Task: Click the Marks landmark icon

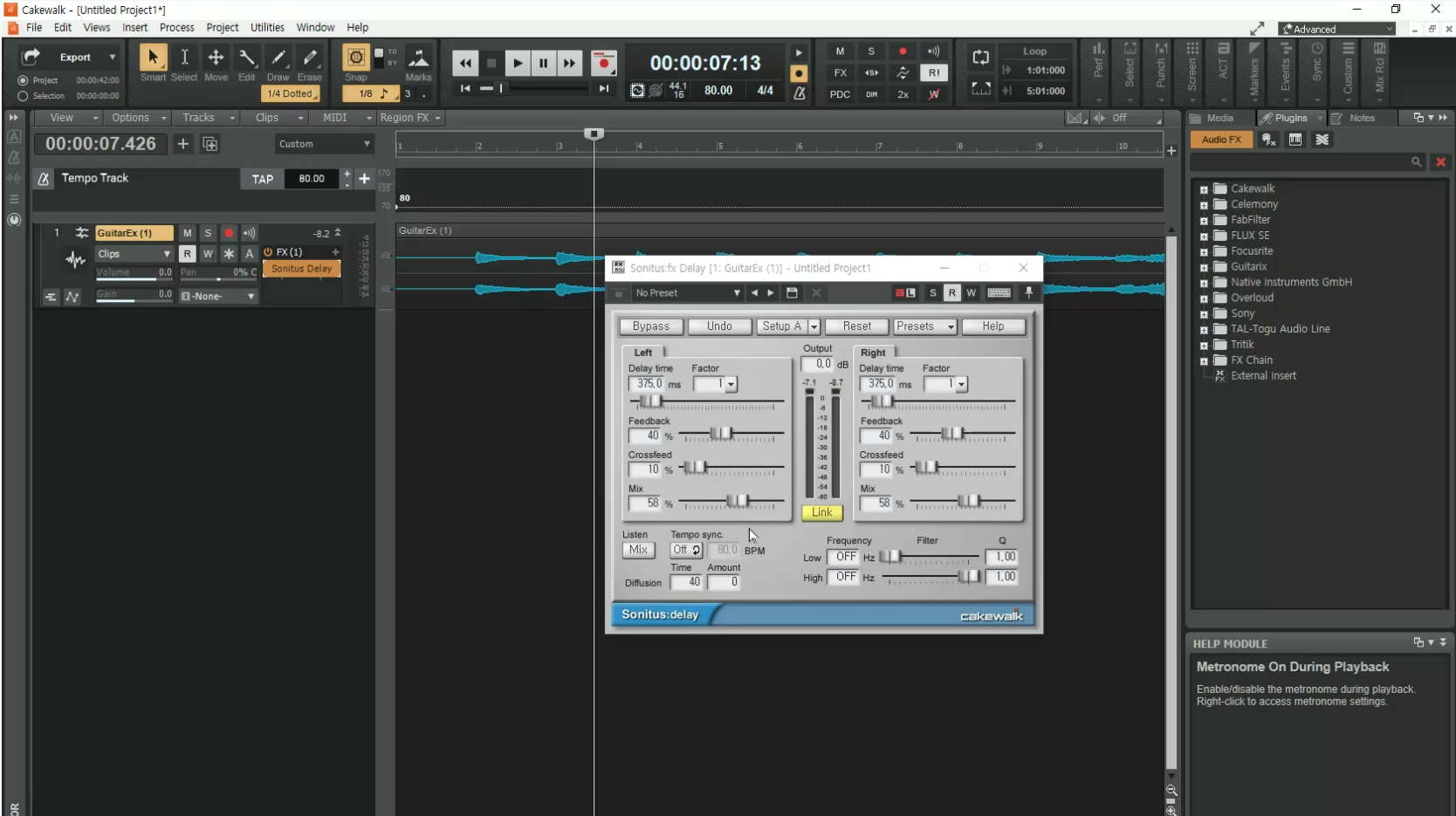Action: tap(419, 58)
